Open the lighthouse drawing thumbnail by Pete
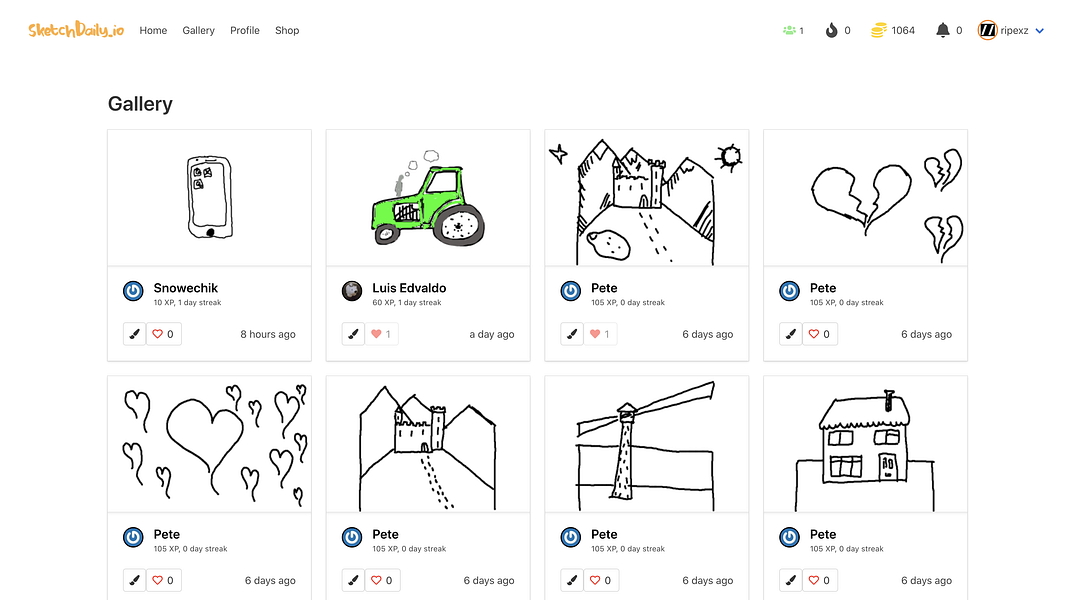This screenshot has width=1075, height=600. [646, 443]
